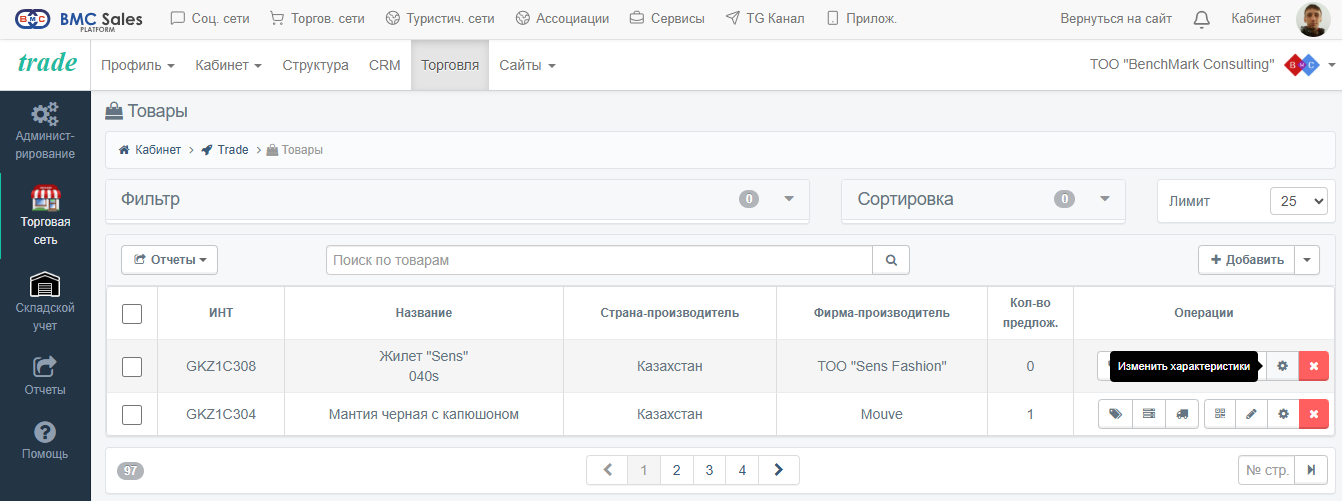Open TG Канал link
1342x501 pixels.
click(x=765, y=18)
